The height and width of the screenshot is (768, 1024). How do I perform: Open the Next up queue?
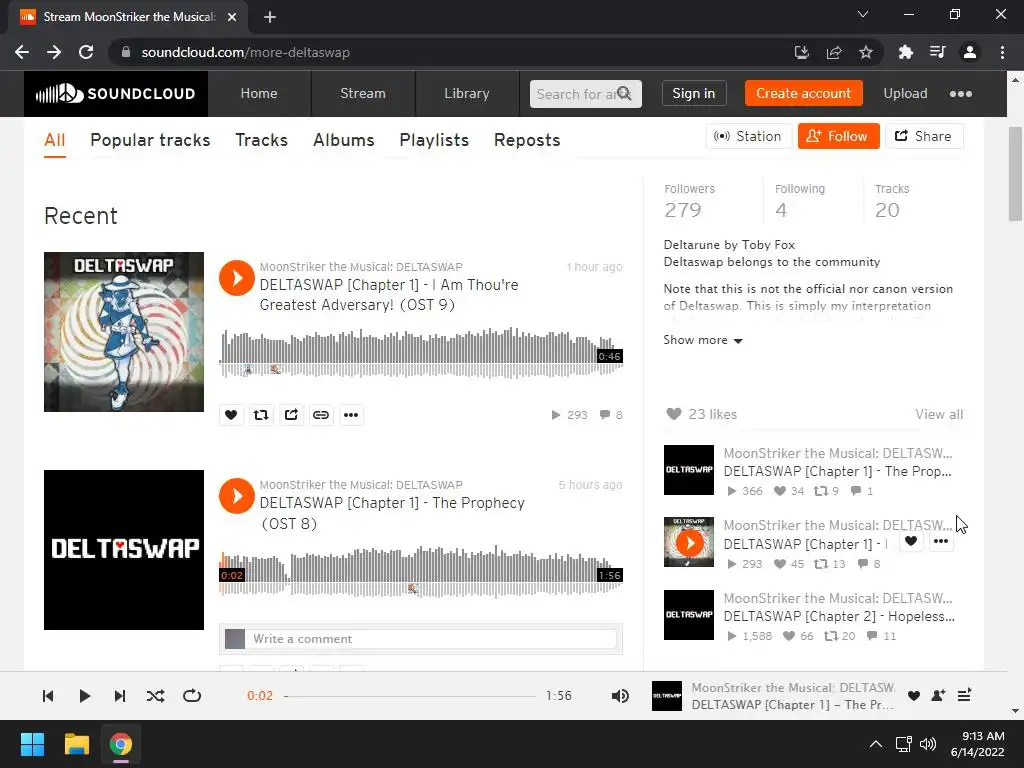point(965,696)
